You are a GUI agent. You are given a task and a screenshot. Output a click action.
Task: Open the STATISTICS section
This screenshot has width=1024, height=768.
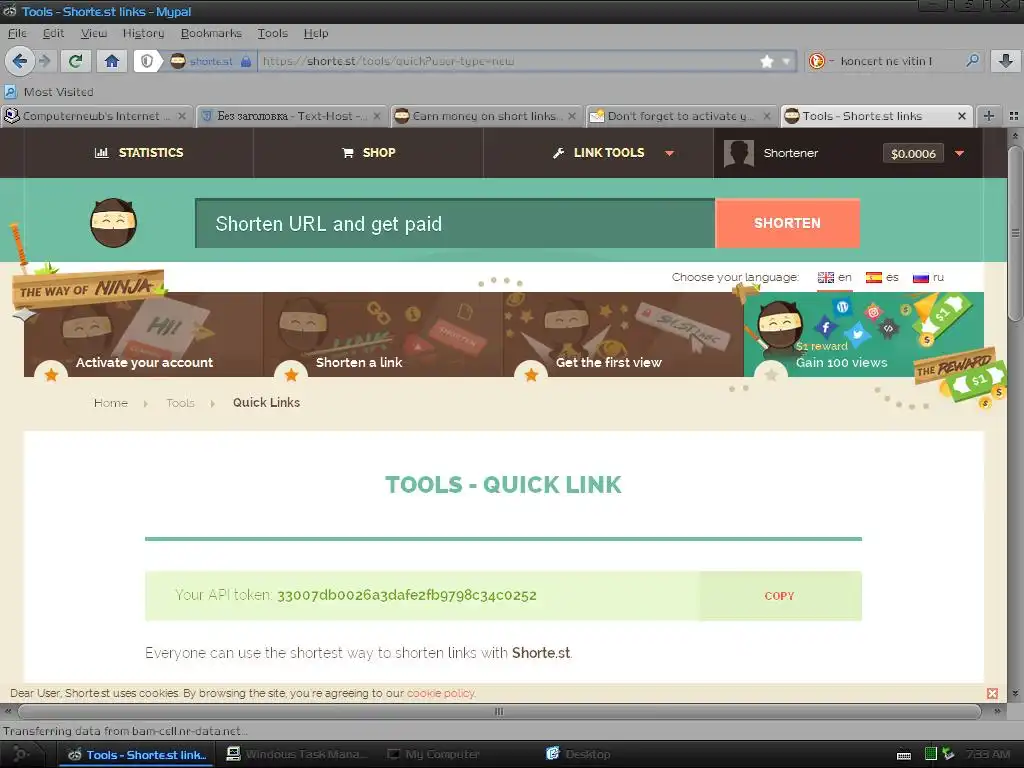pos(139,153)
